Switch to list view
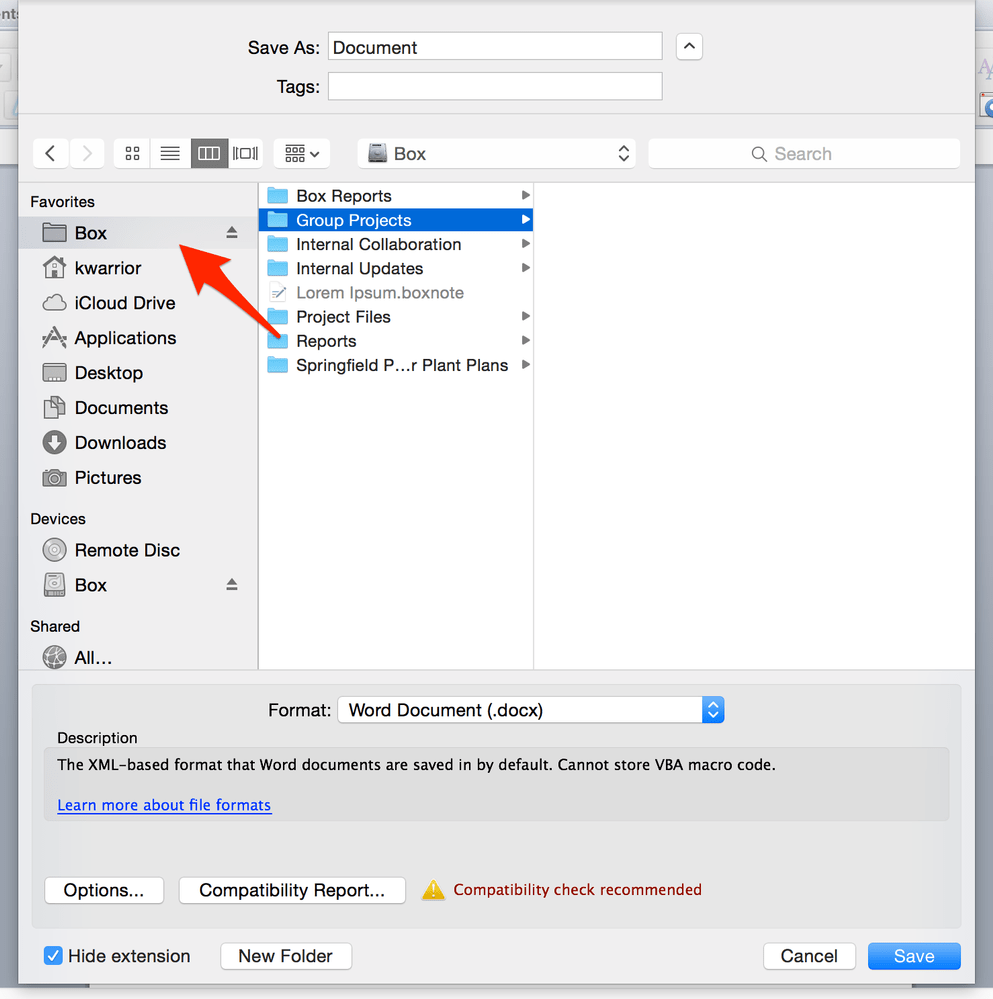The height and width of the screenshot is (999, 993). tap(169, 153)
